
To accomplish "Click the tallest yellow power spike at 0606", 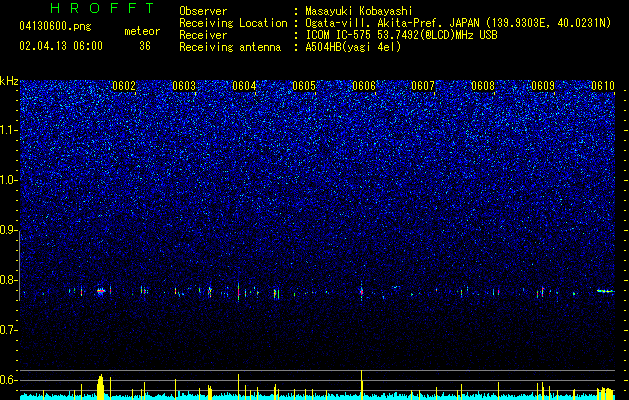I will (x=362, y=385).
